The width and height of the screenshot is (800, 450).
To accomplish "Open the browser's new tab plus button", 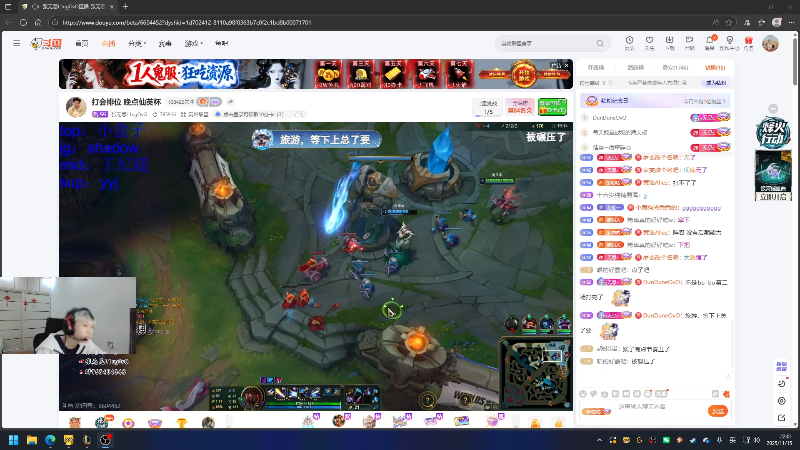I will [x=126, y=7].
